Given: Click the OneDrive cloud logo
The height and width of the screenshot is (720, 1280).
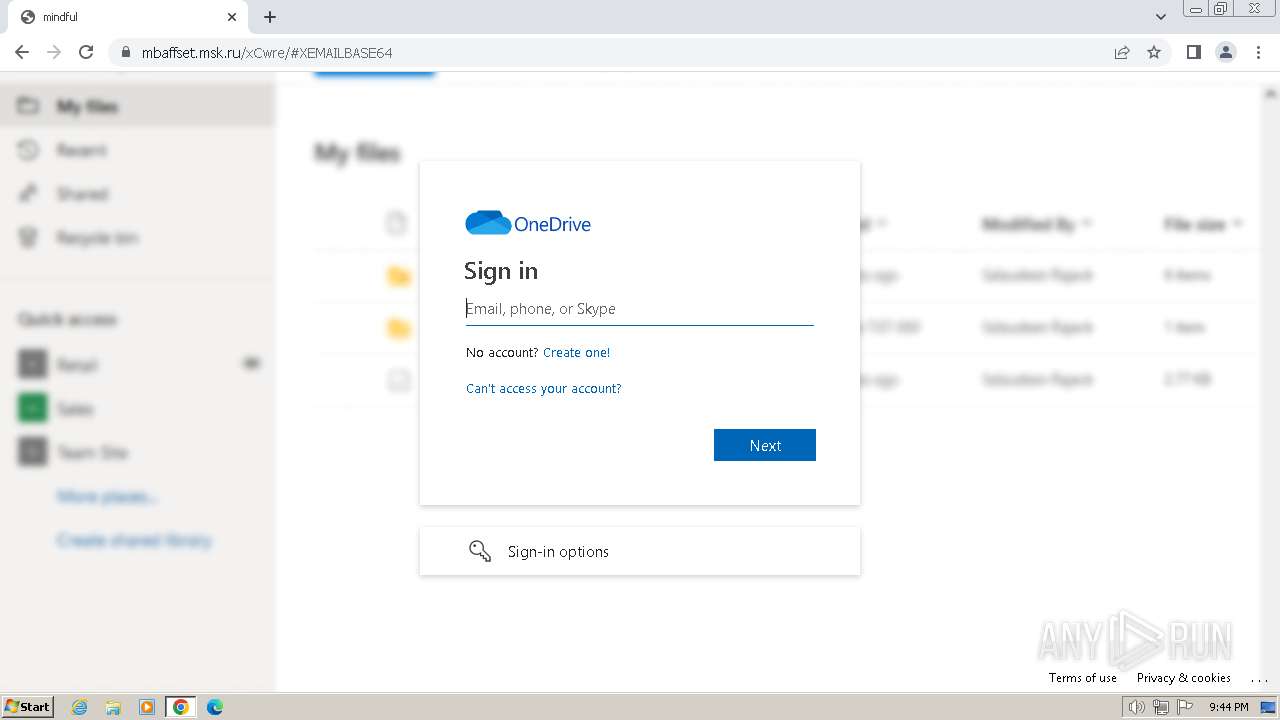Looking at the screenshot, I should coord(488,223).
